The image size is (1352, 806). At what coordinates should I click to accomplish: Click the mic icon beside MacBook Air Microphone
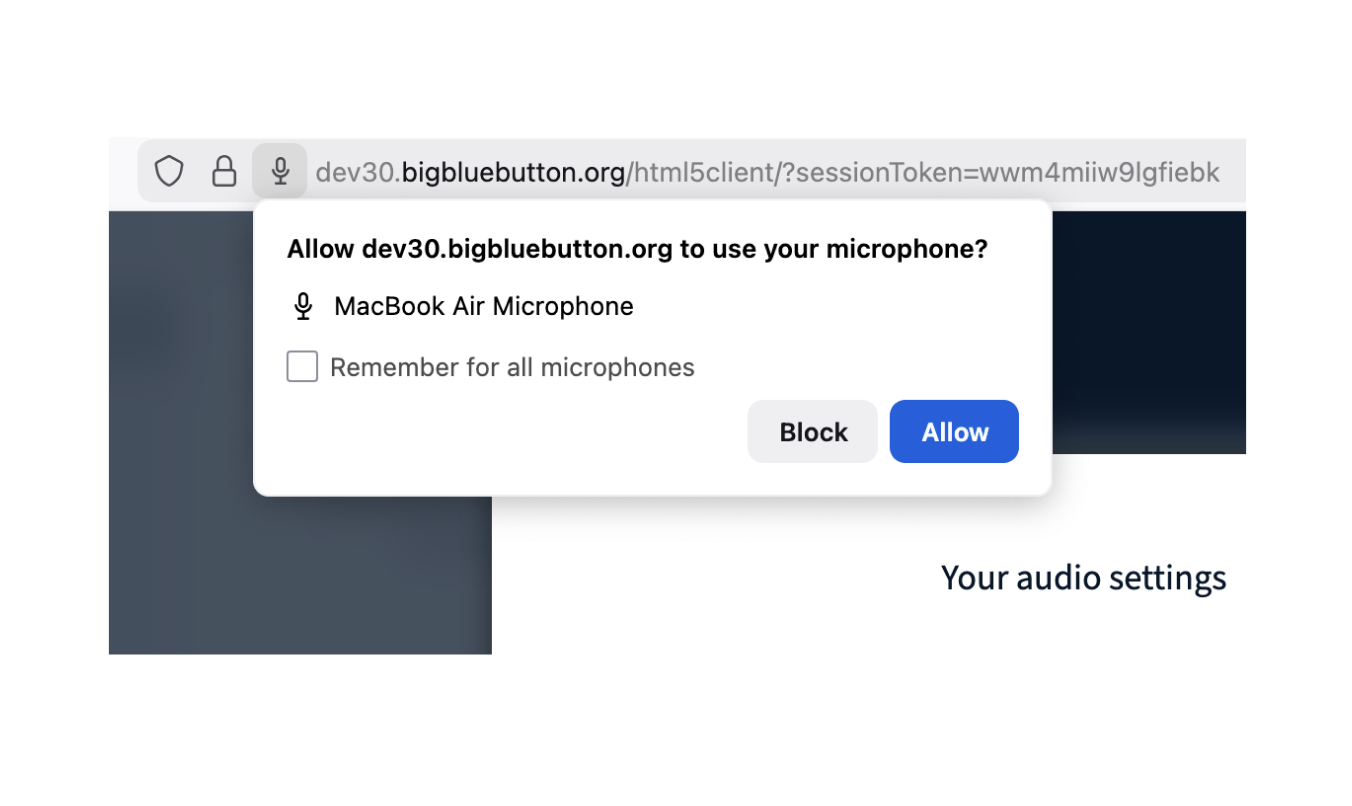302,306
